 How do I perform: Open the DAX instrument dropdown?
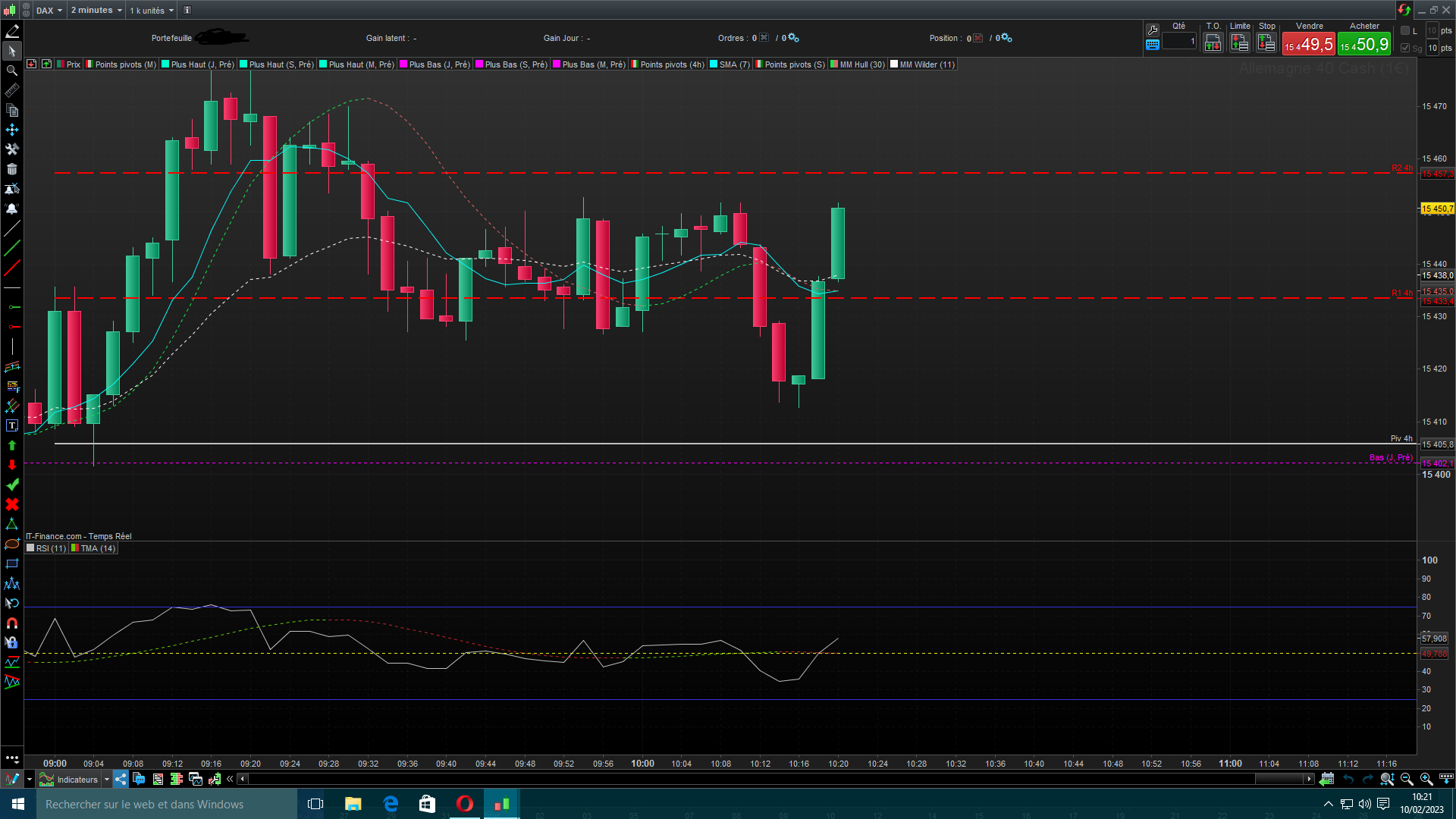50,11
